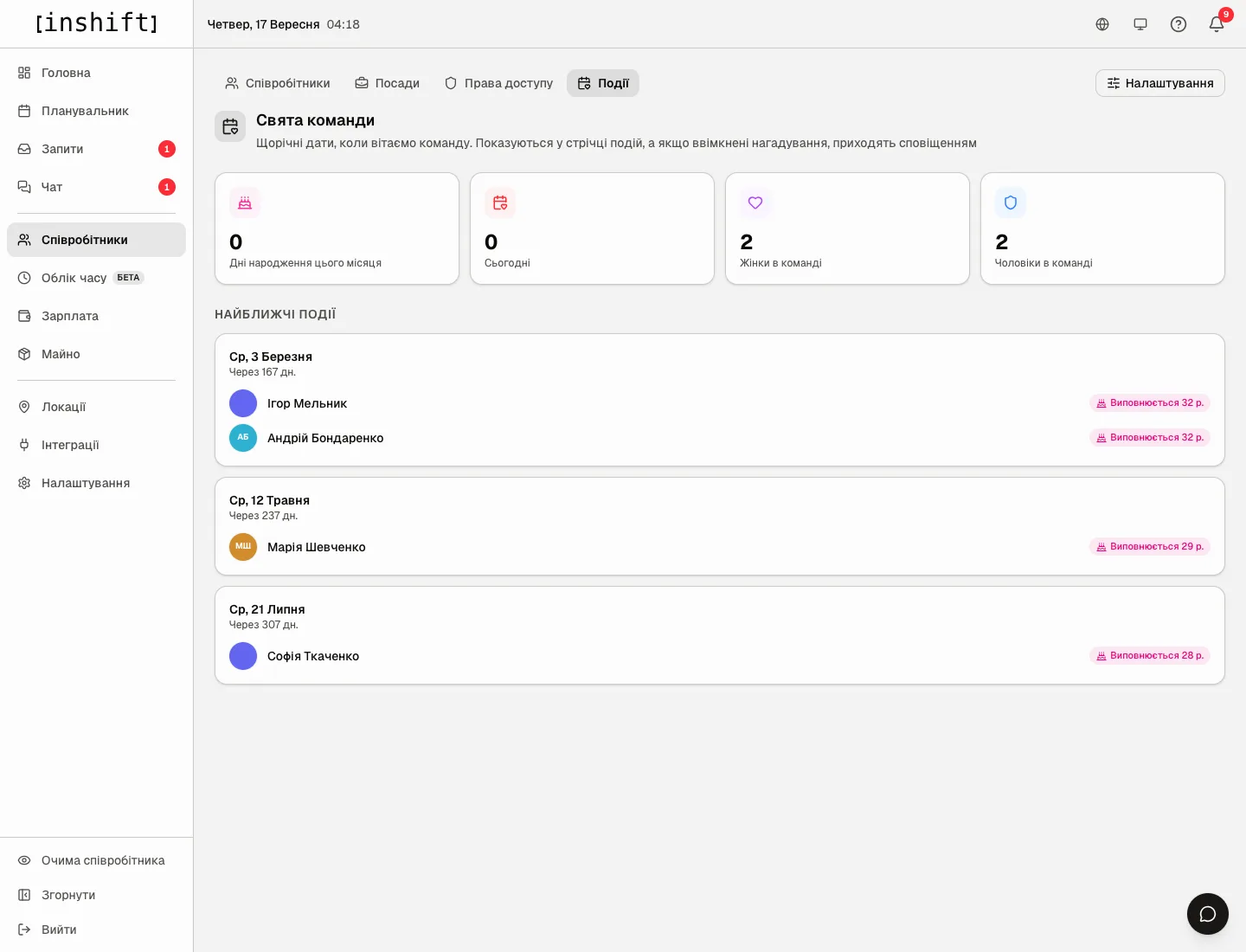Click Марія Шевченко's Виповнюється 29 р. badge

coord(1150,547)
